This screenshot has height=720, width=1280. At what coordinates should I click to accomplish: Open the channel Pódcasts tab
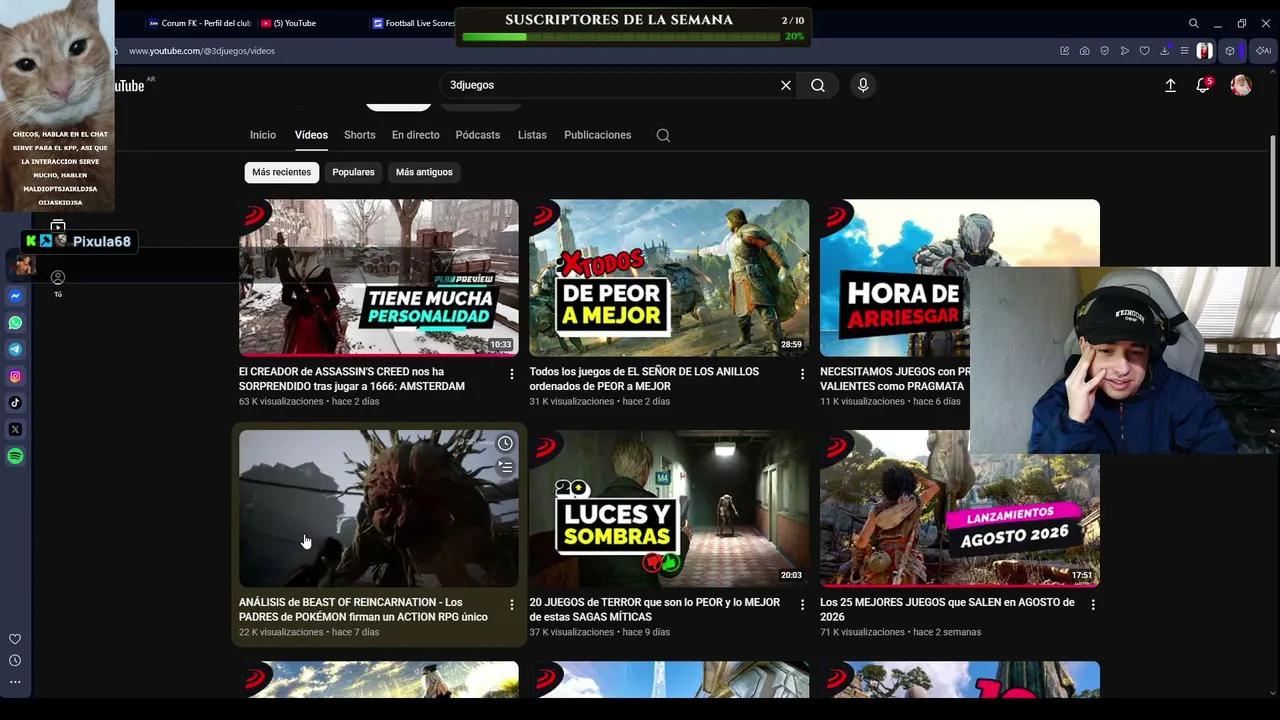pos(478,135)
